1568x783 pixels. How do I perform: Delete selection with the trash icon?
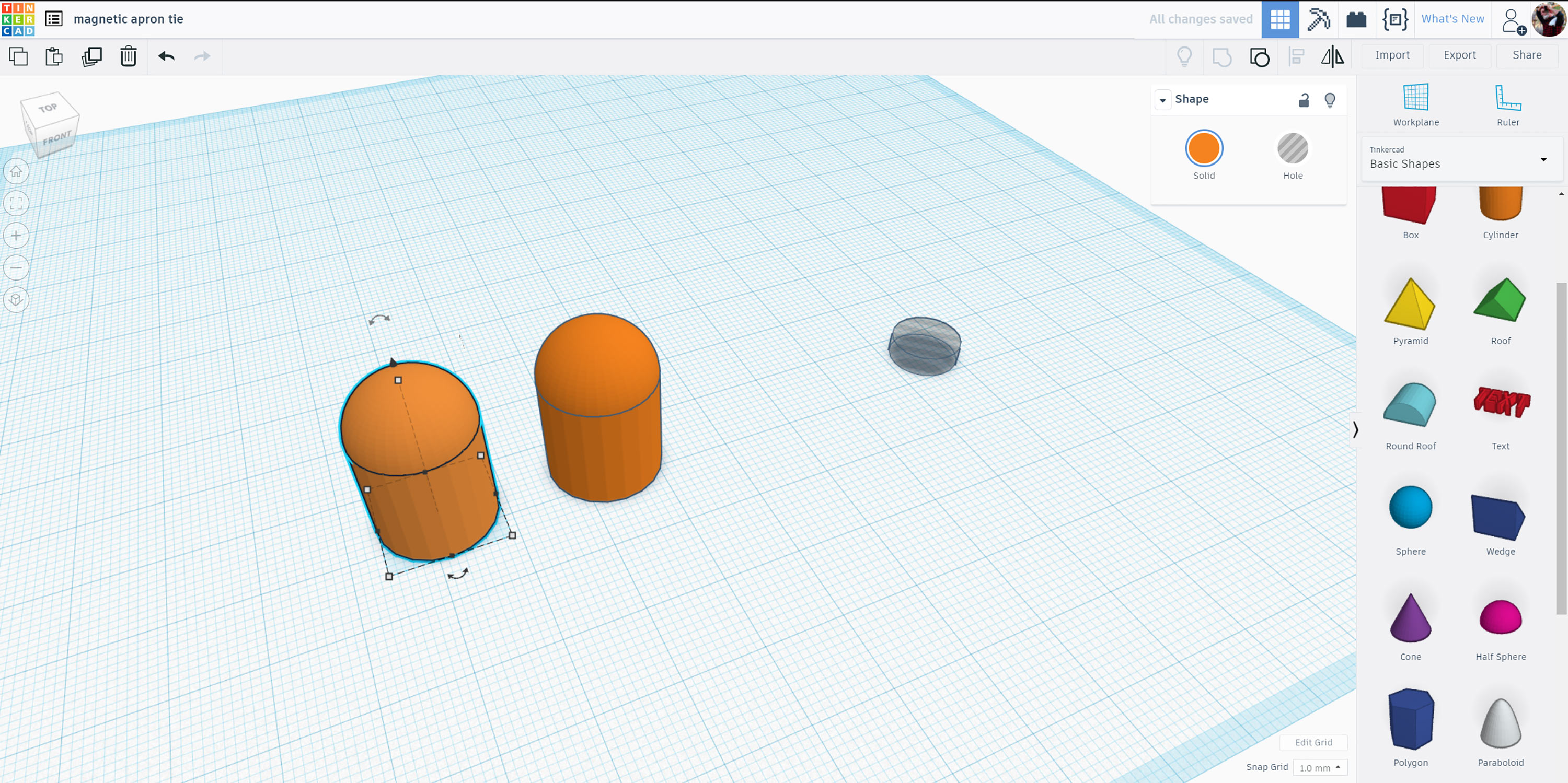tap(129, 56)
